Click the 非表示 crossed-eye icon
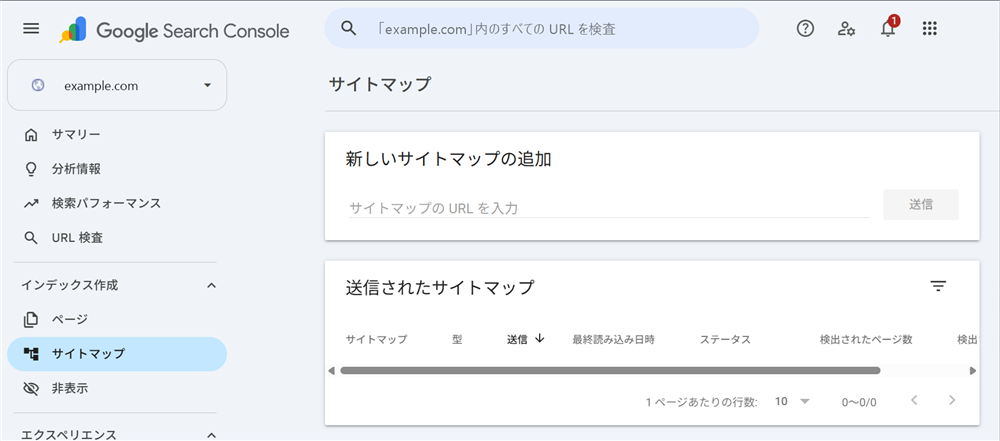 pyautogui.click(x=31, y=388)
